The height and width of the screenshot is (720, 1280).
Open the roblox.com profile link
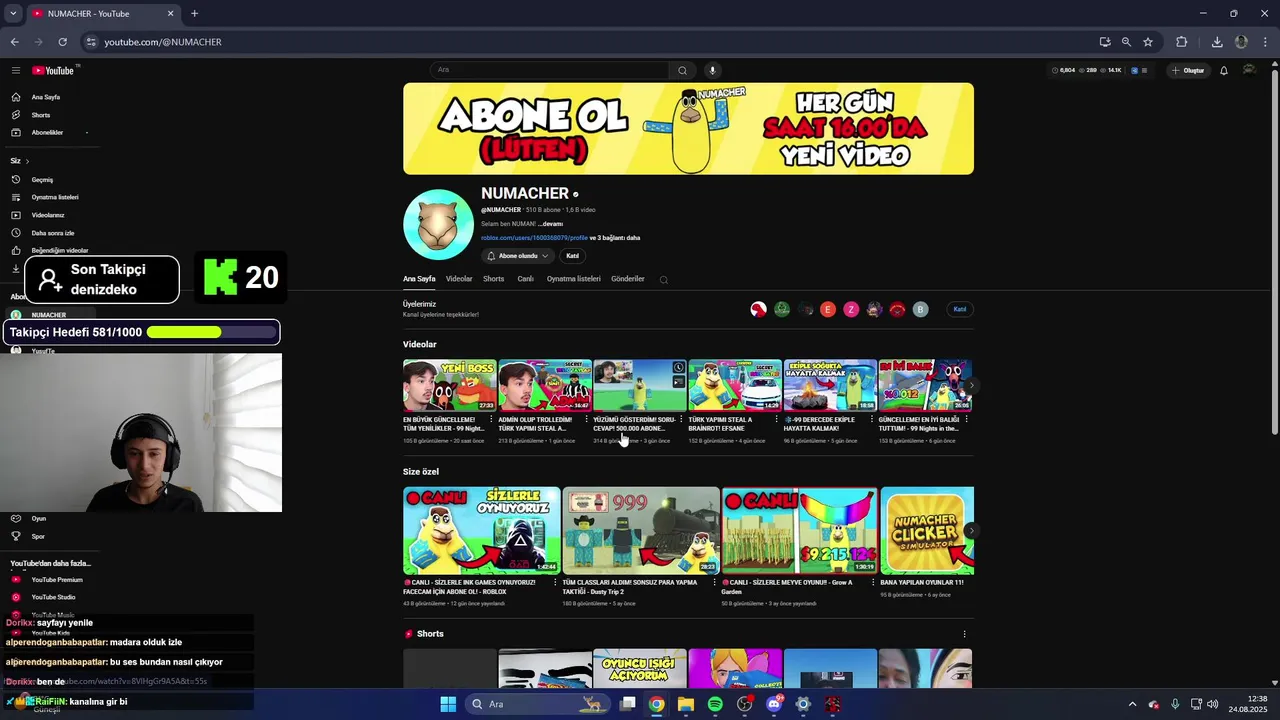coord(534,238)
